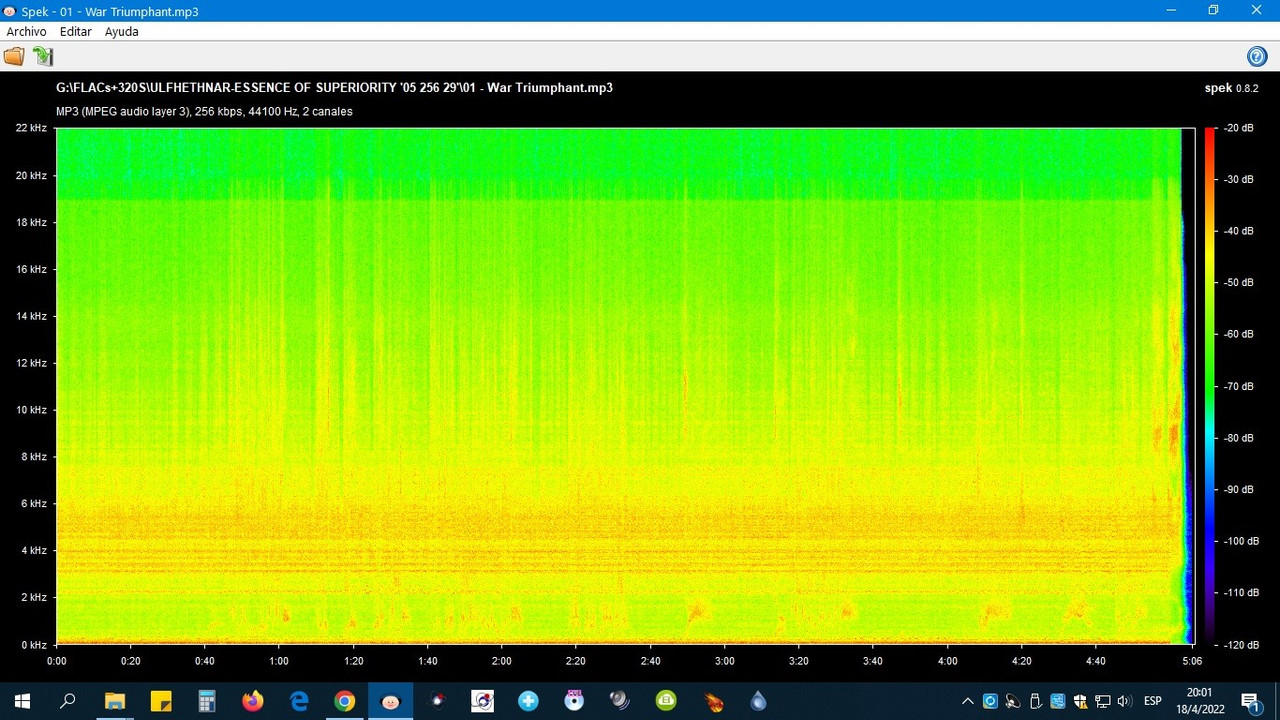Screen dimensions: 1280x720
Task: Click the 2:00 time axis label
Action: point(502,661)
